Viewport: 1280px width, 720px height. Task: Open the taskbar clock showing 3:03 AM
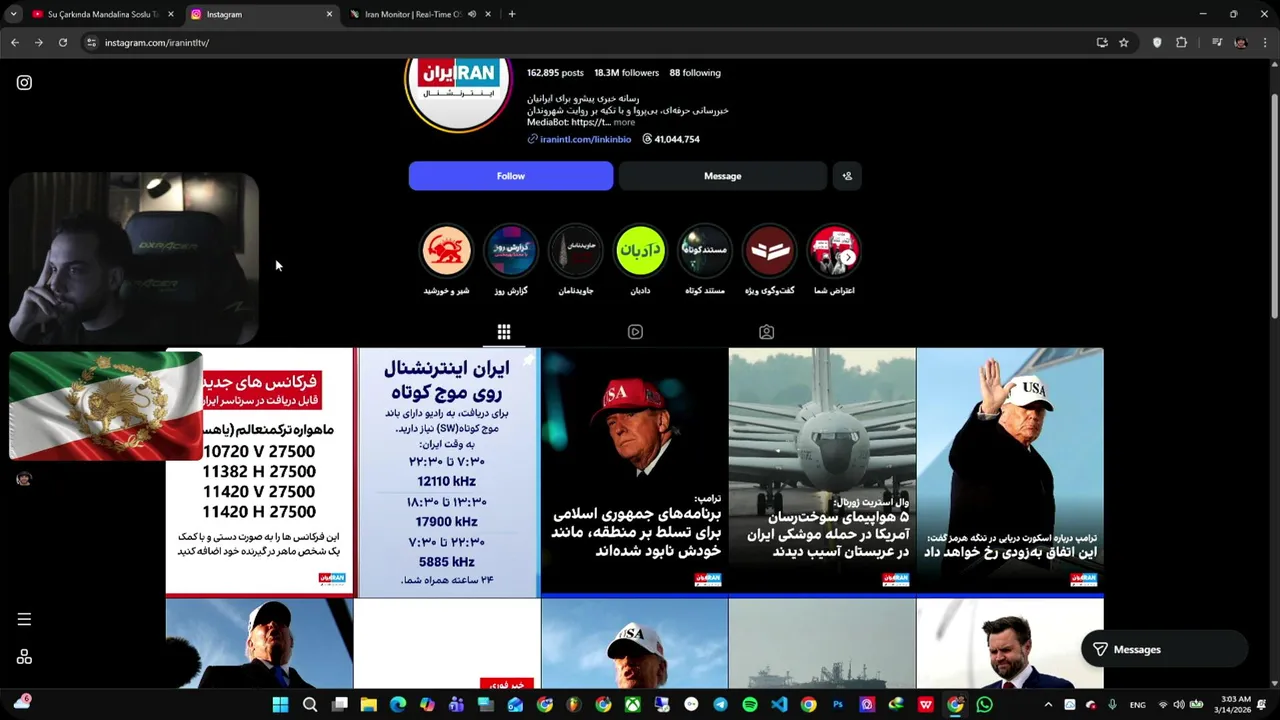pyautogui.click(x=1232, y=705)
